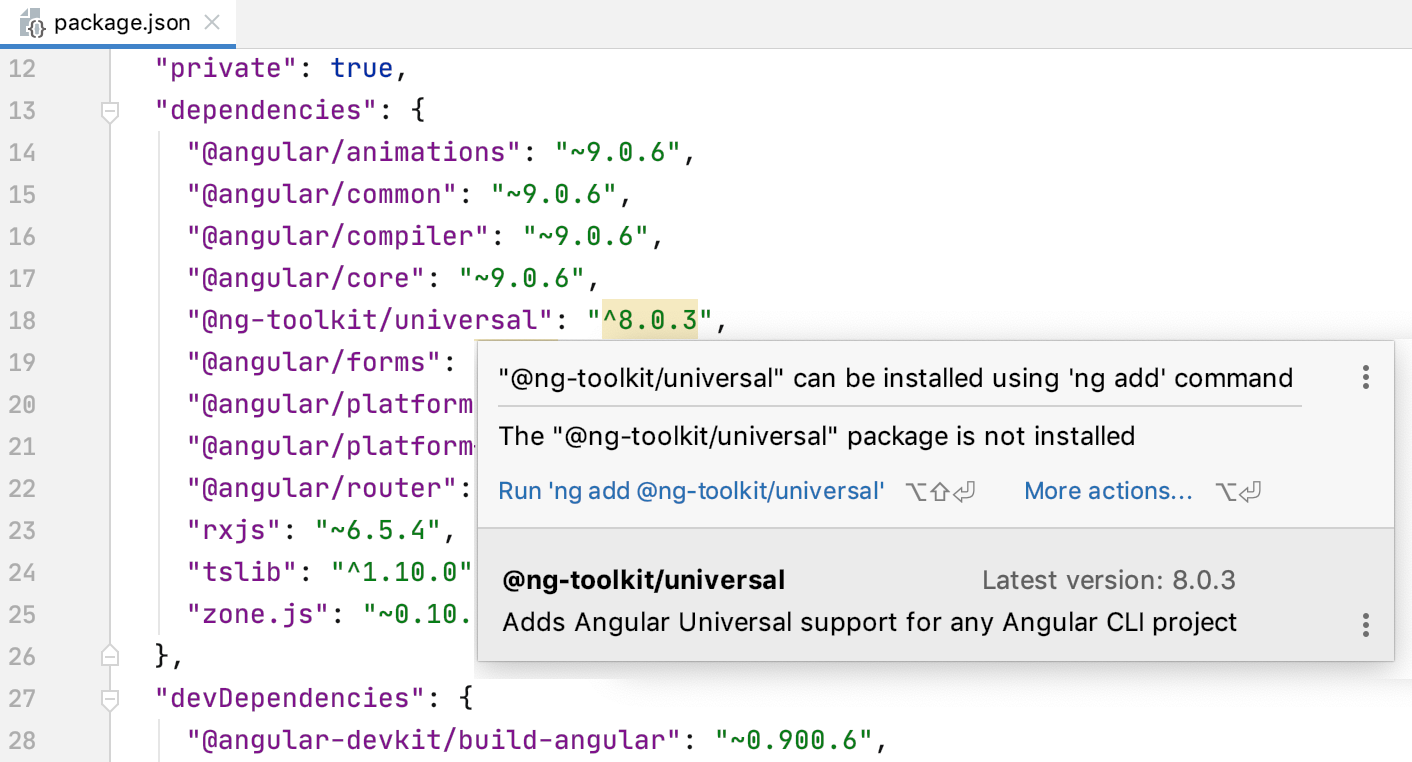This screenshot has height=762, width=1412.
Task: Click the "@angular/animations" dependency key
Action: click(x=353, y=152)
